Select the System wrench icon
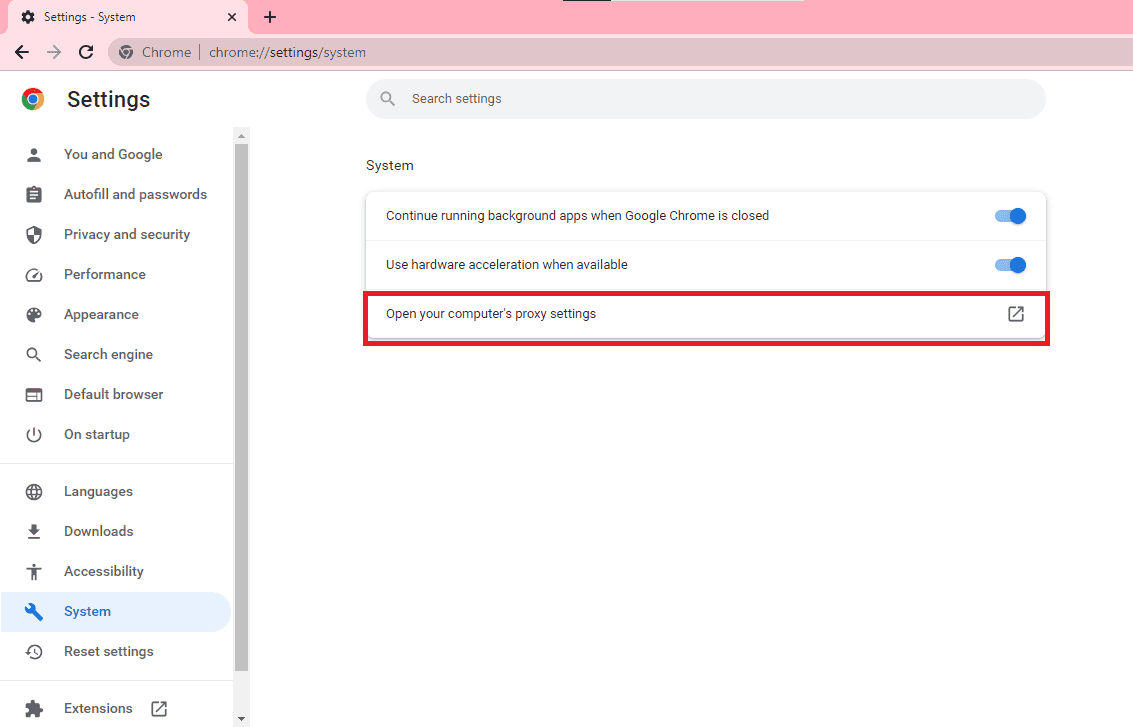Screen dimensions: 1133x727 pos(35,611)
